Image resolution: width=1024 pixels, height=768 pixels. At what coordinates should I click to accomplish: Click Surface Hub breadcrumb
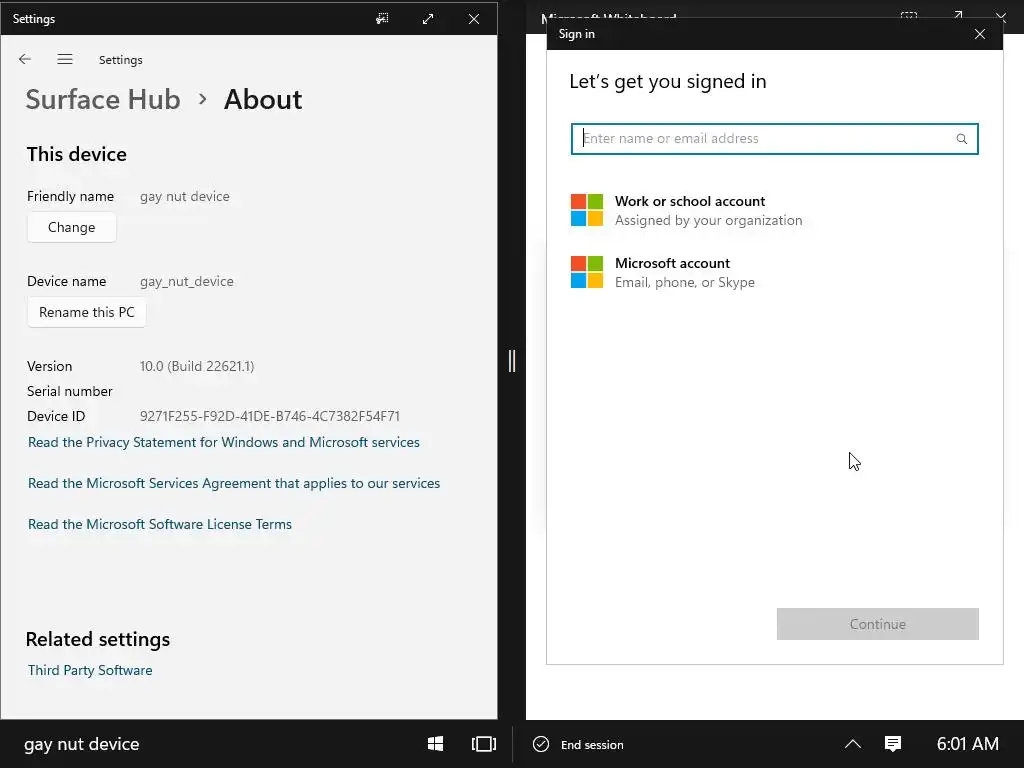pos(103,99)
